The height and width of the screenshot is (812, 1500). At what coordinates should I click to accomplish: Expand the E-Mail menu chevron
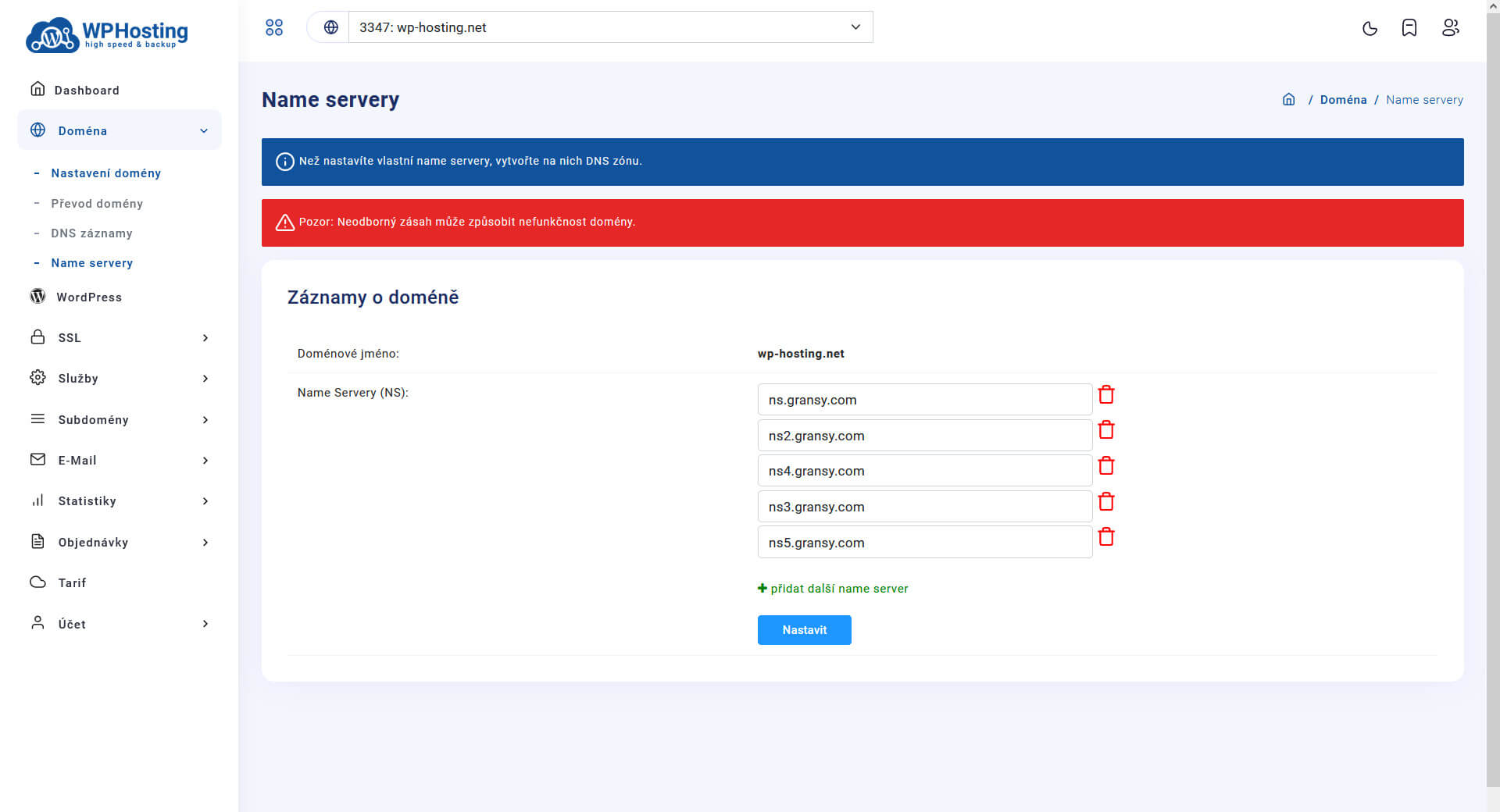[x=205, y=461]
